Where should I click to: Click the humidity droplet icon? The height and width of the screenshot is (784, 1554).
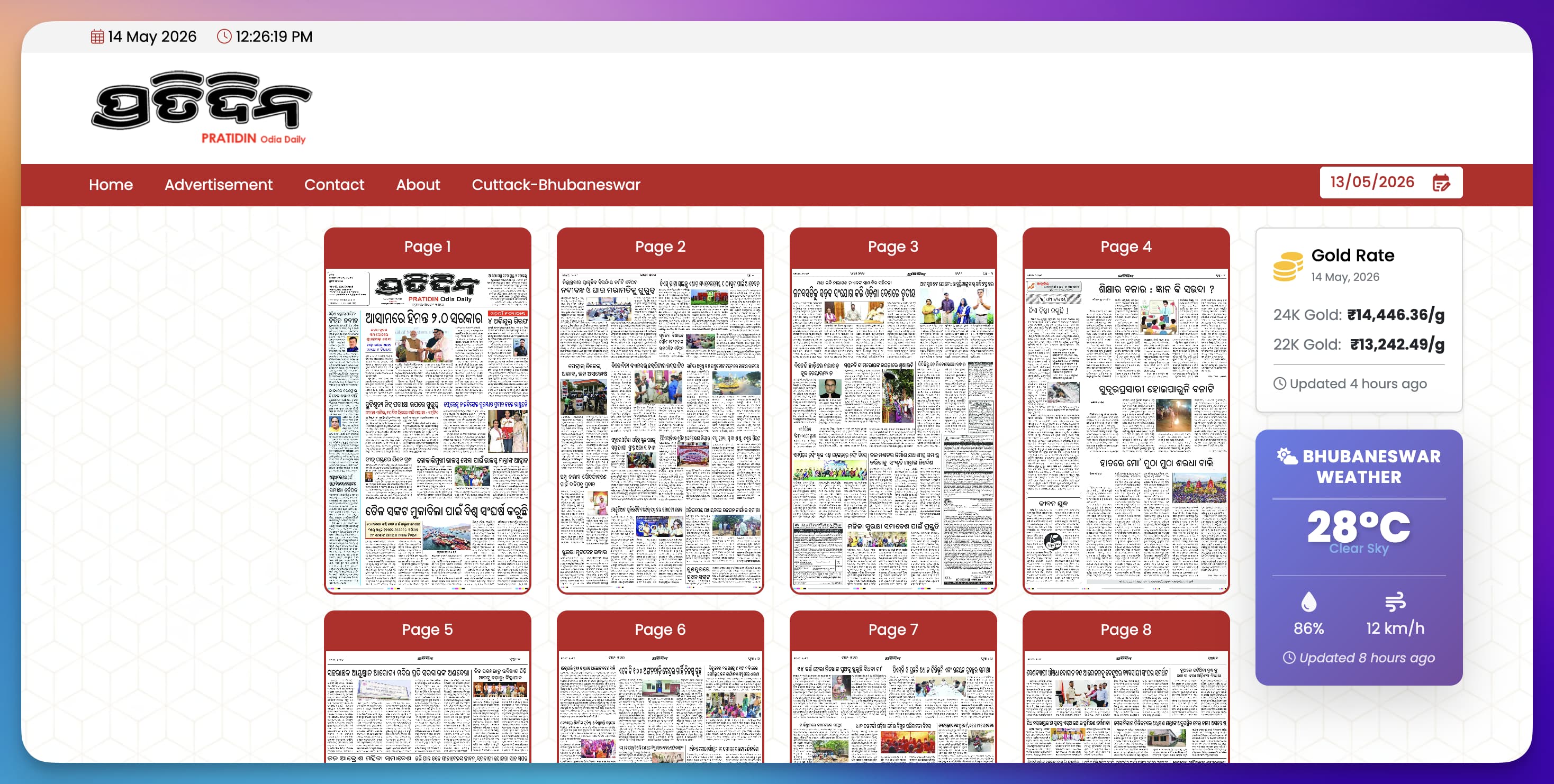pos(1308,601)
